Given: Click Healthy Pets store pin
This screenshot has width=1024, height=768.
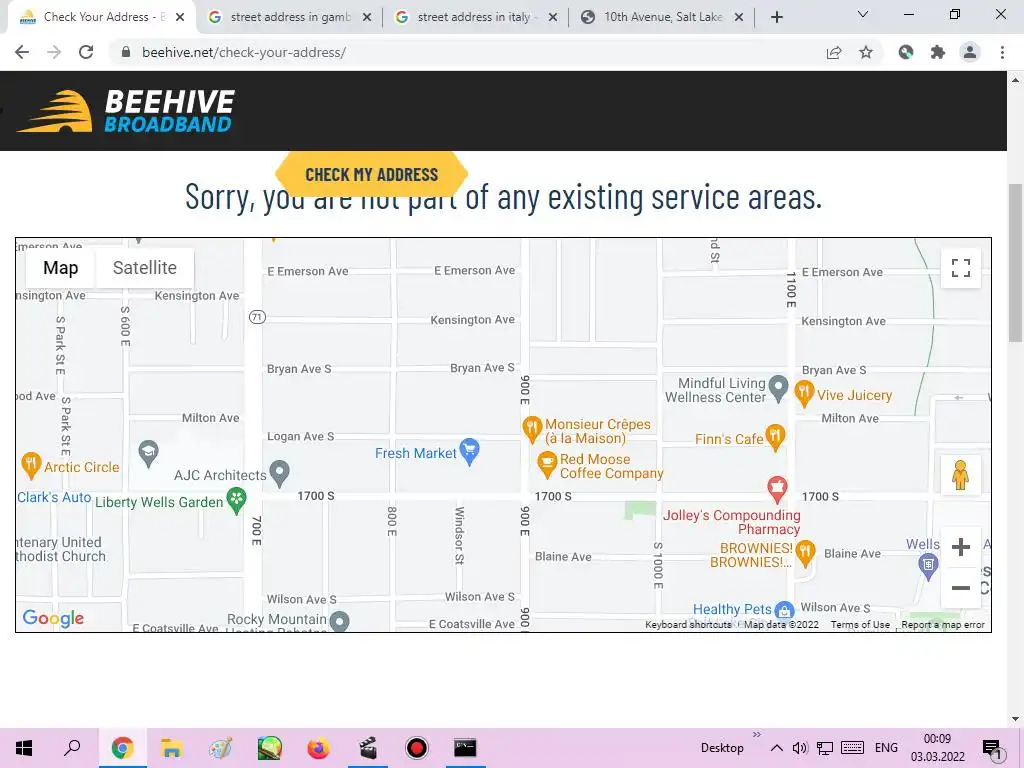Looking at the screenshot, I should tap(784, 610).
